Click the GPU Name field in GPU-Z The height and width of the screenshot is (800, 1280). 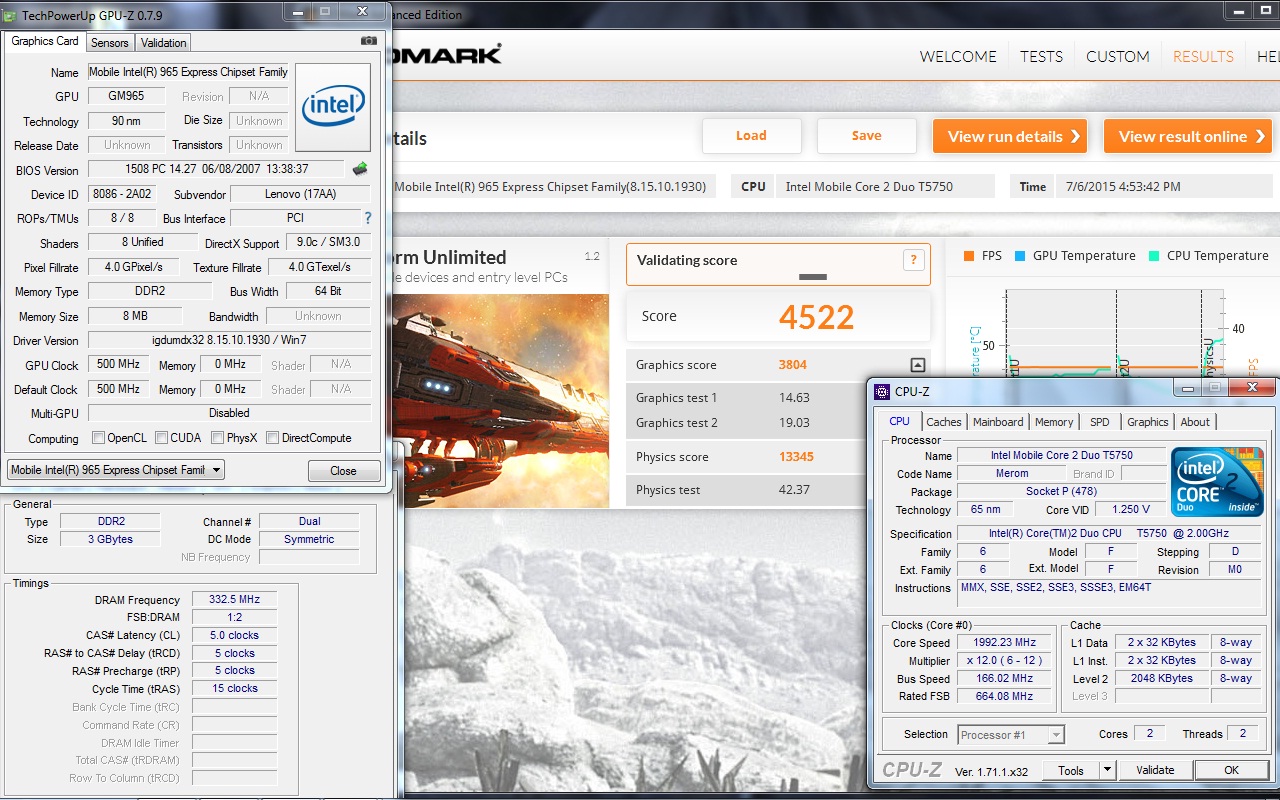point(188,72)
